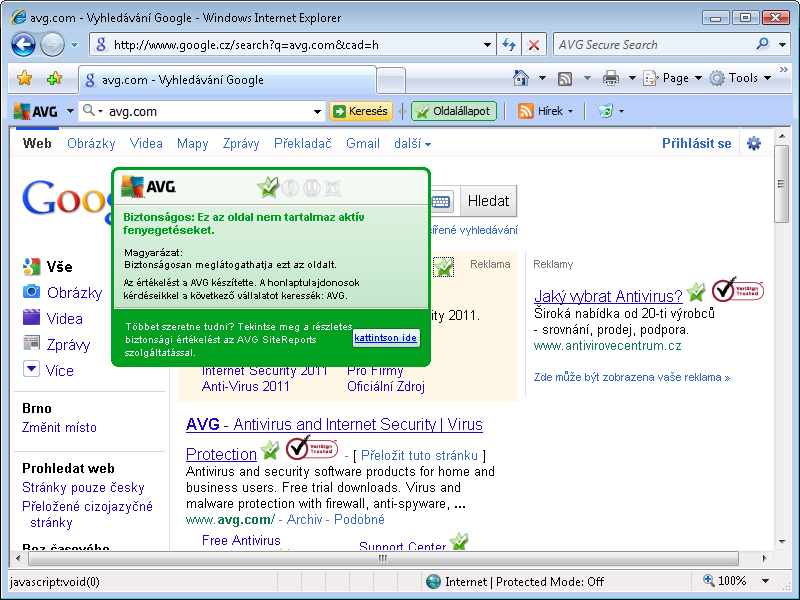Viewport: 800px width, 600px height.
Task: Click the AVG logo on the AVG toolbar
Action: (35, 111)
